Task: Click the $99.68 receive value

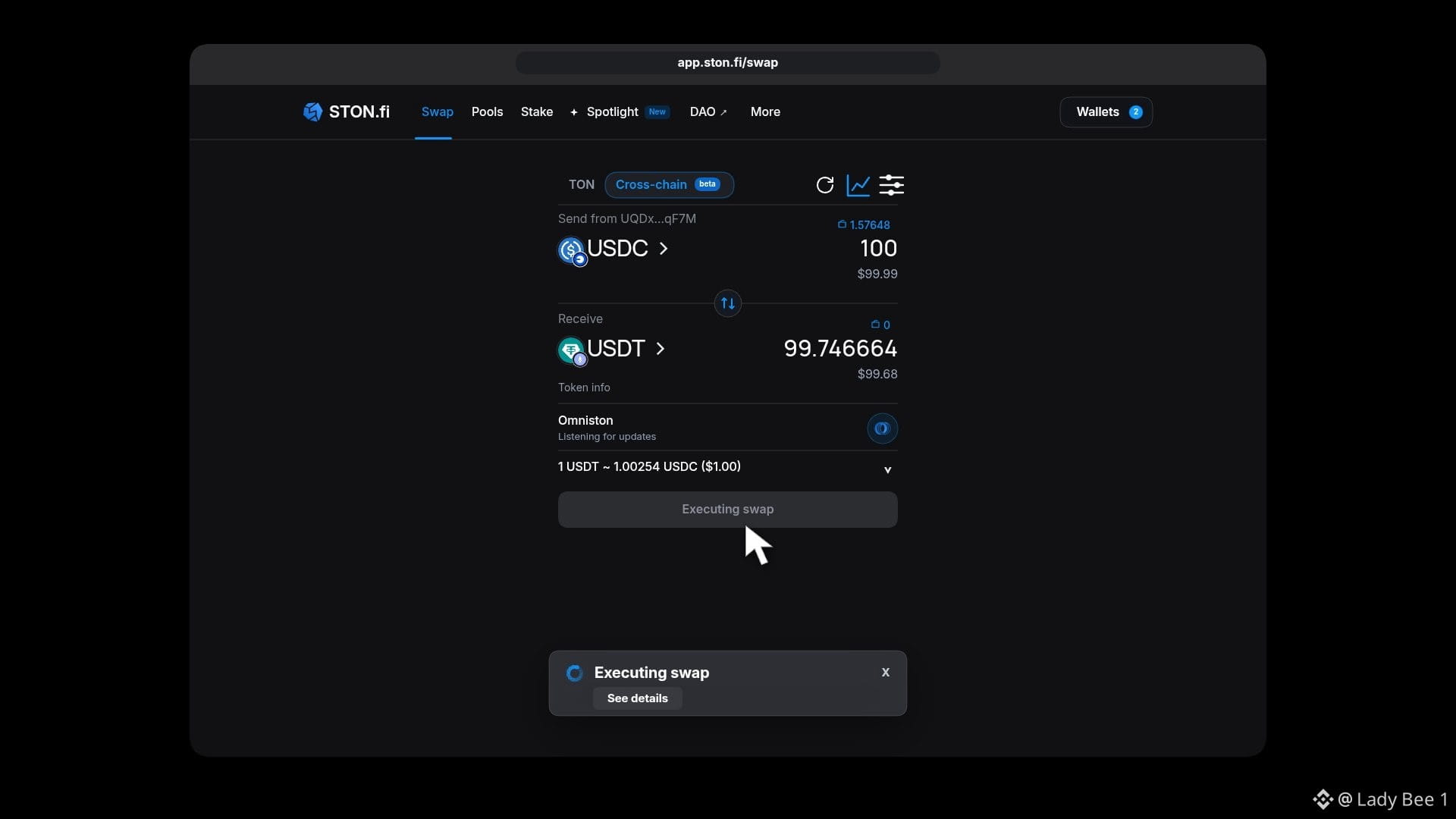Action: point(877,374)
